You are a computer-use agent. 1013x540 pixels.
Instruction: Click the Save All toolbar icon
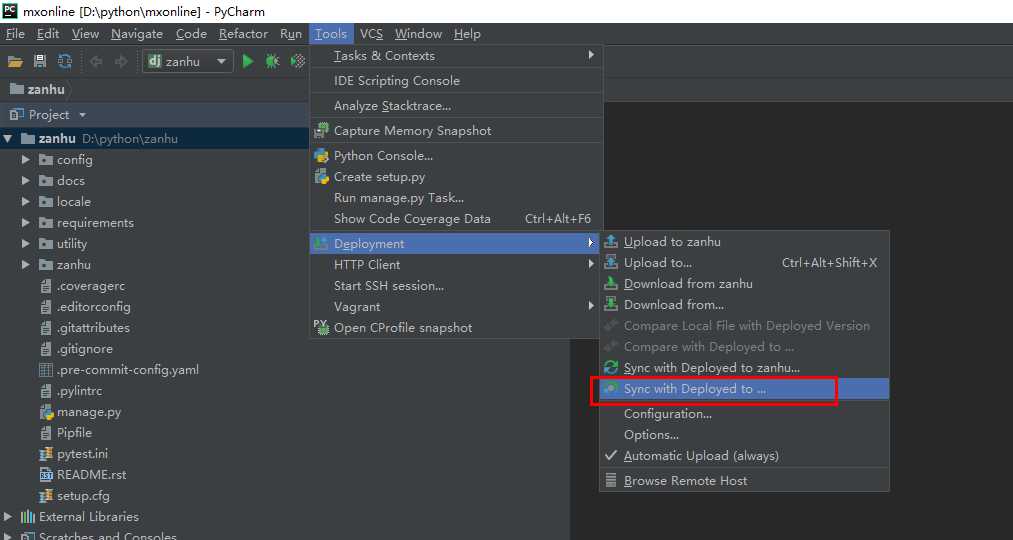click(x=40, y=61)
